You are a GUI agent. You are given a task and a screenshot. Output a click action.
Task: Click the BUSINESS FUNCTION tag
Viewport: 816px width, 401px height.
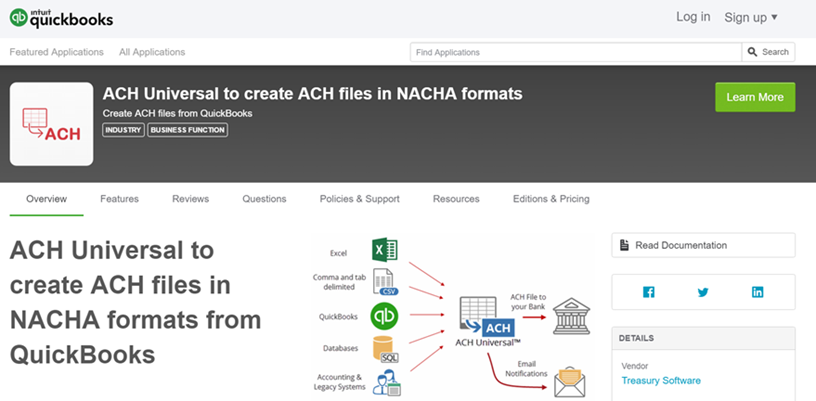[x=188, y=130]
